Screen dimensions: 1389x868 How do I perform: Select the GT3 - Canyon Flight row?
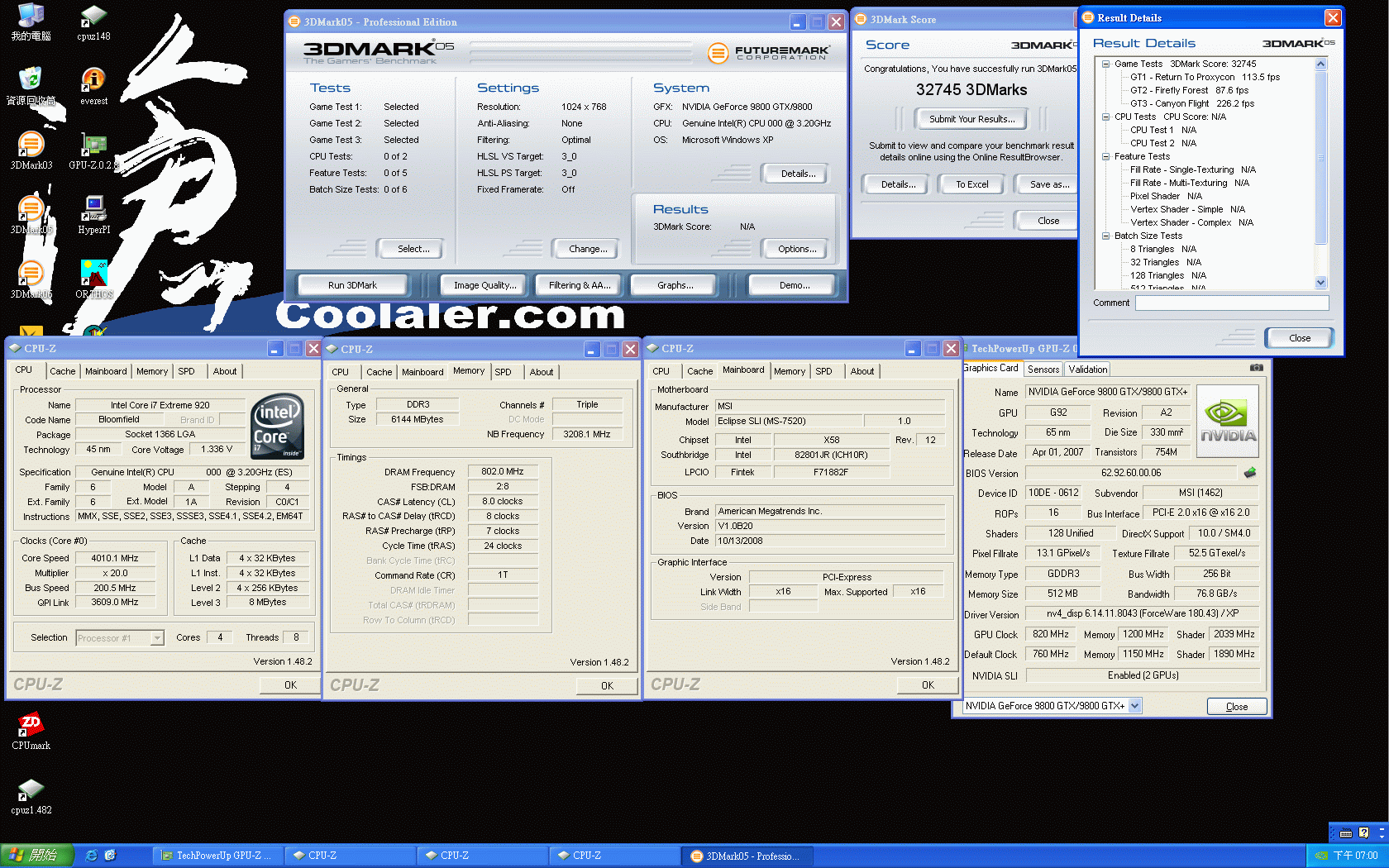(1191, 103)
